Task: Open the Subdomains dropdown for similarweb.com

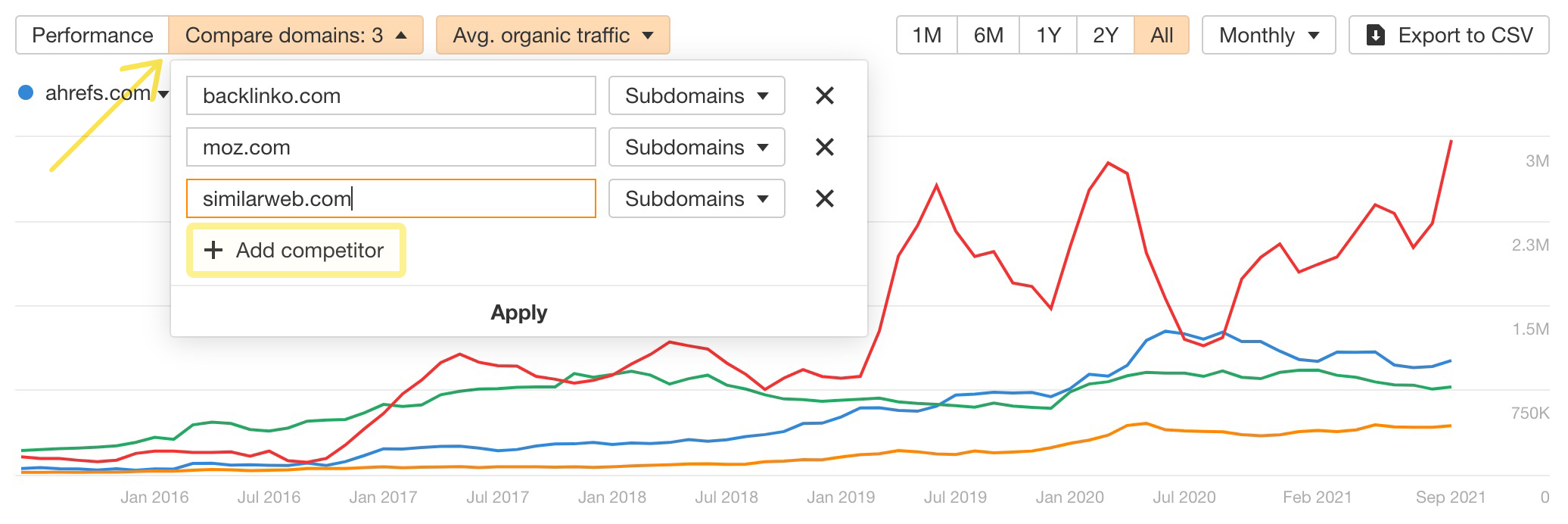Action: coord(696,198)
